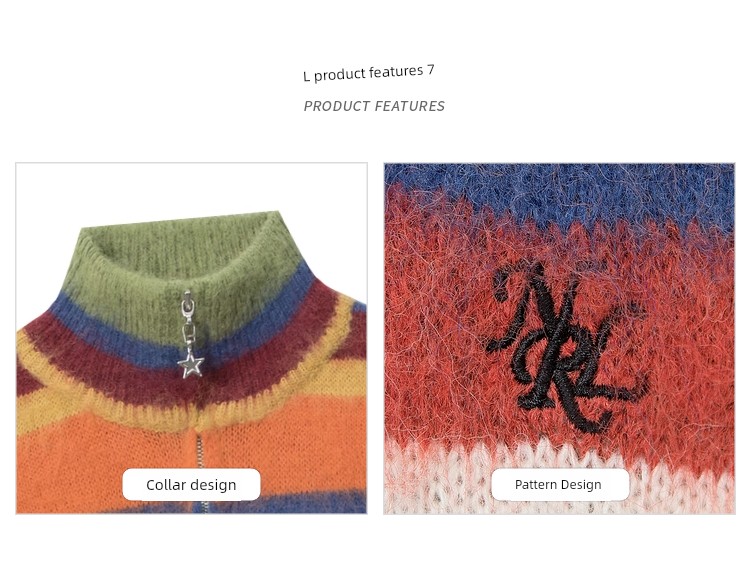
Task: Click the black embroidered monogram logo
Action: [x=566, y=348]
